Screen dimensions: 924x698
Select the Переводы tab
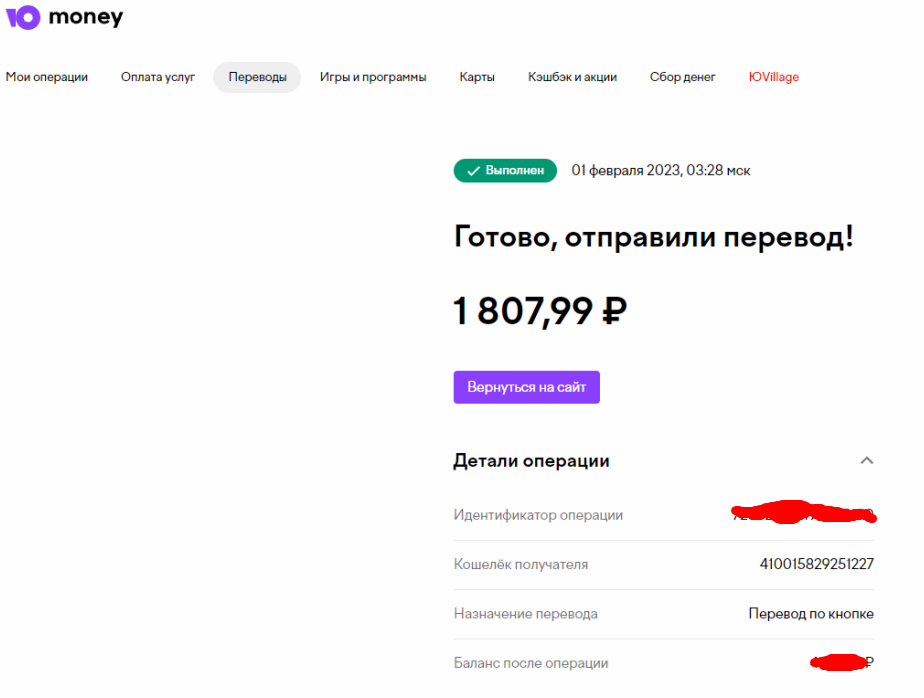point(257,77)
